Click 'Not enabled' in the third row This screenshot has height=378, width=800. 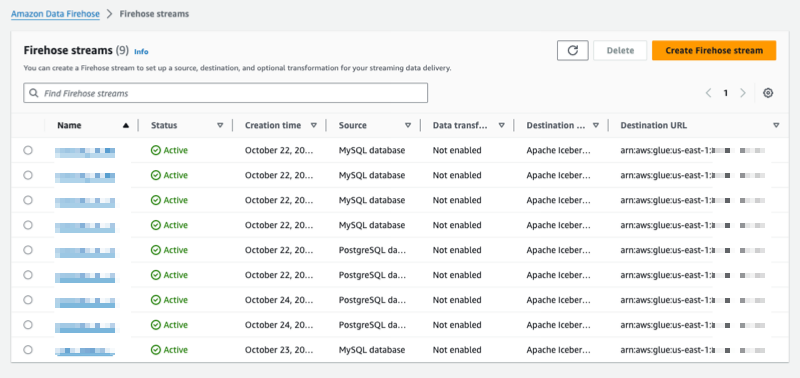tap(457, 200)
